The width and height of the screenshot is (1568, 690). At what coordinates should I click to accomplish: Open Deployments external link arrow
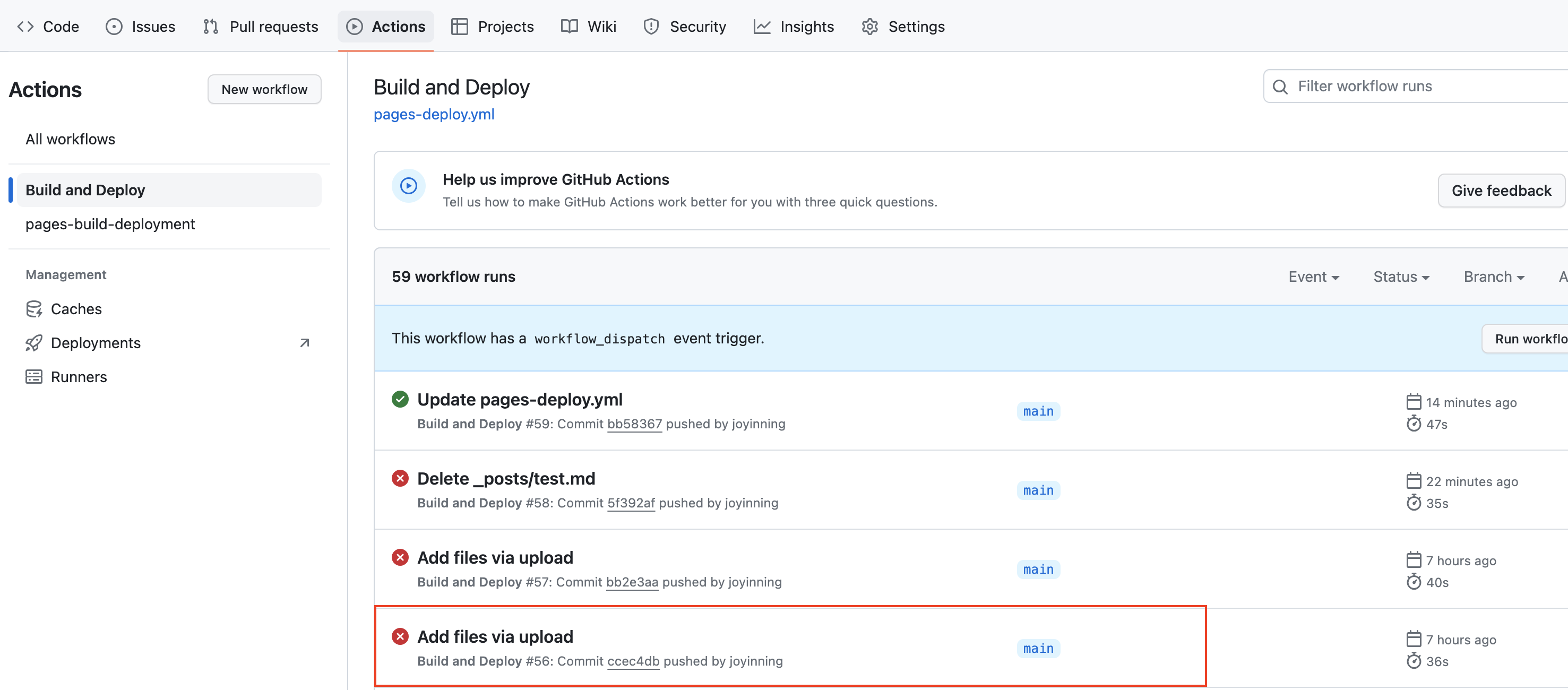[x=305, y=343]
